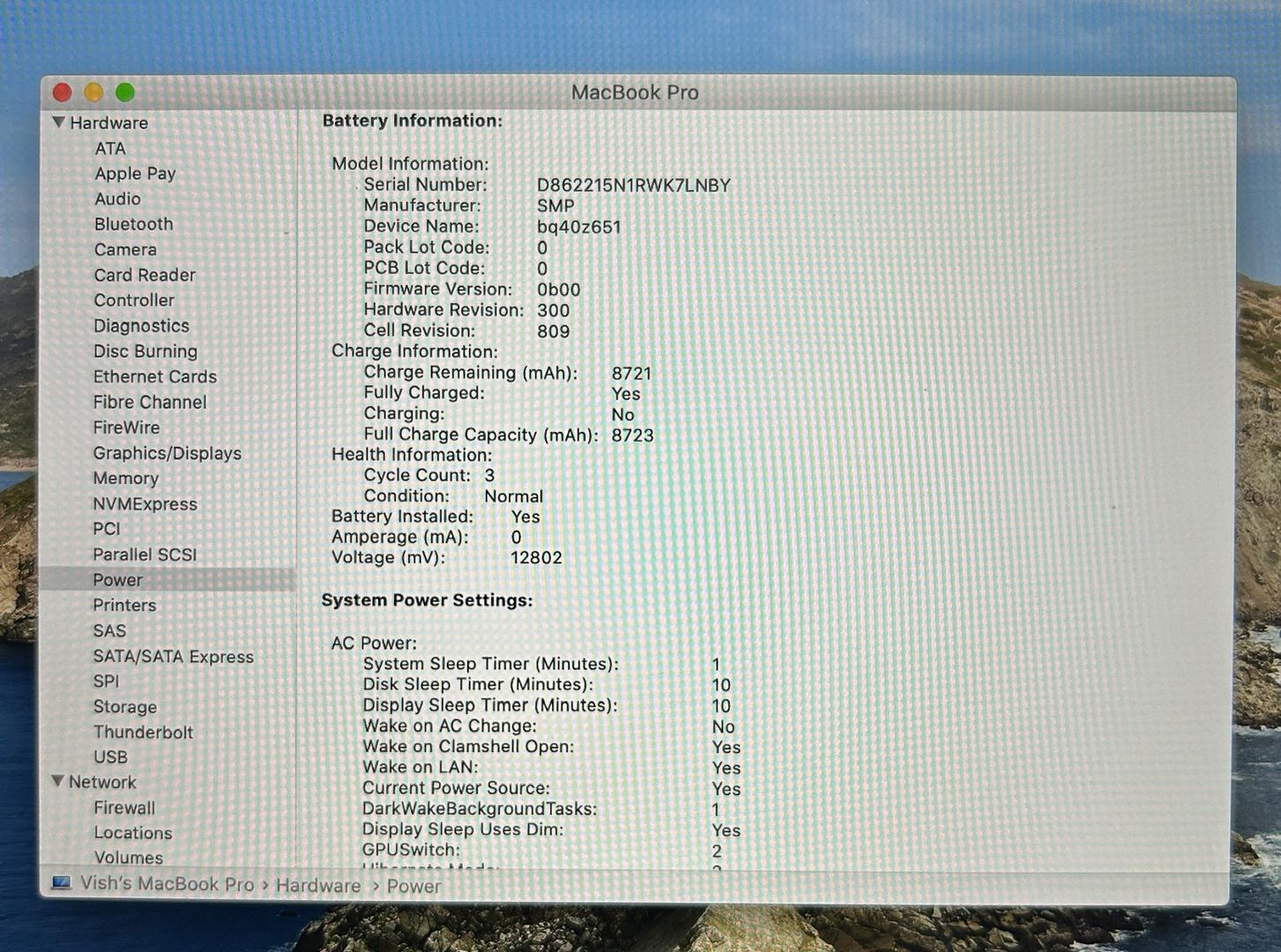Open Card Reader entry
The height and width of the screenshot is (952, 1281).
tap(145, 275)
